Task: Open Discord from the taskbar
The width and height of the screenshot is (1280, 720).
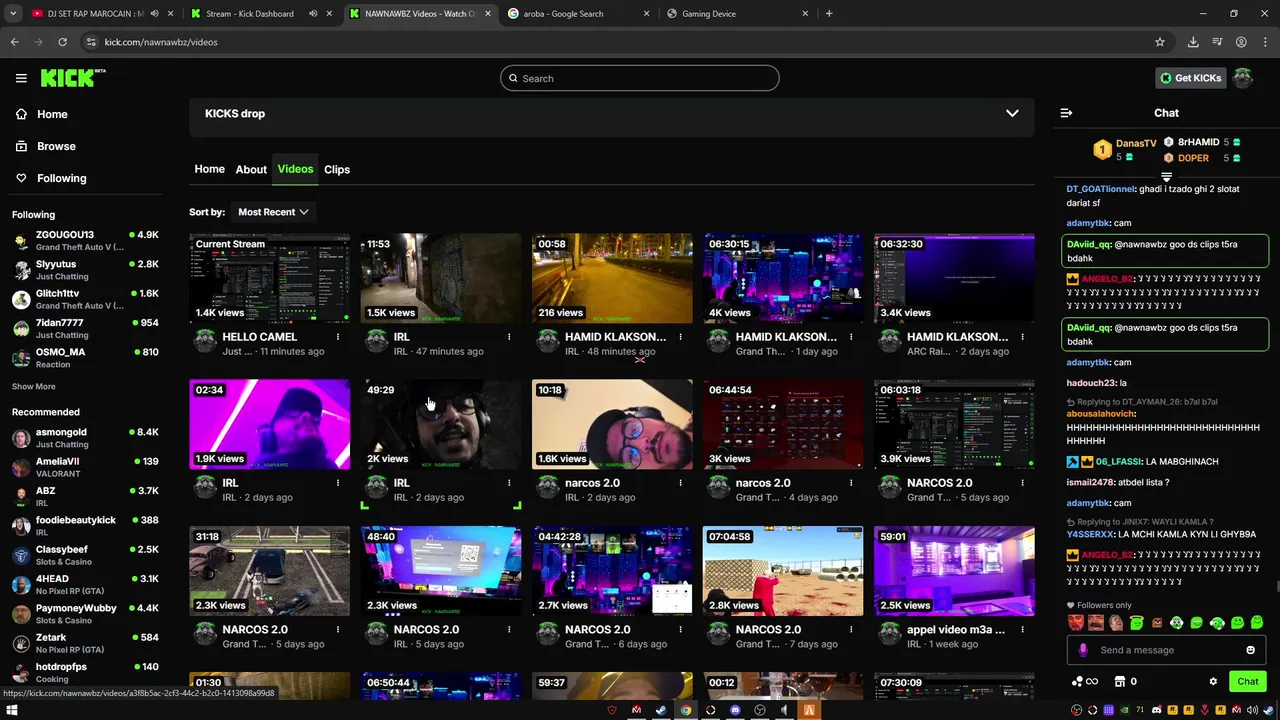Action: point(735,710)
